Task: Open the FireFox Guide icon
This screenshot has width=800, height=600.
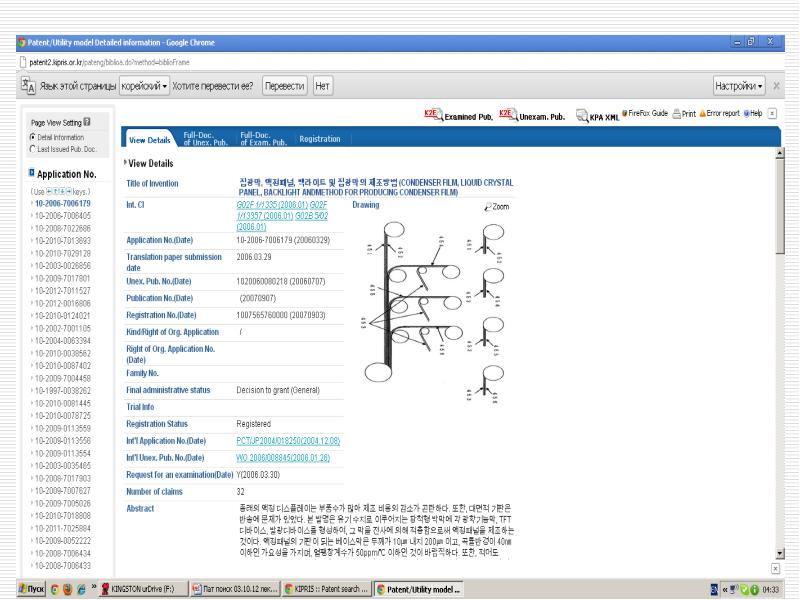Action: 624,114
